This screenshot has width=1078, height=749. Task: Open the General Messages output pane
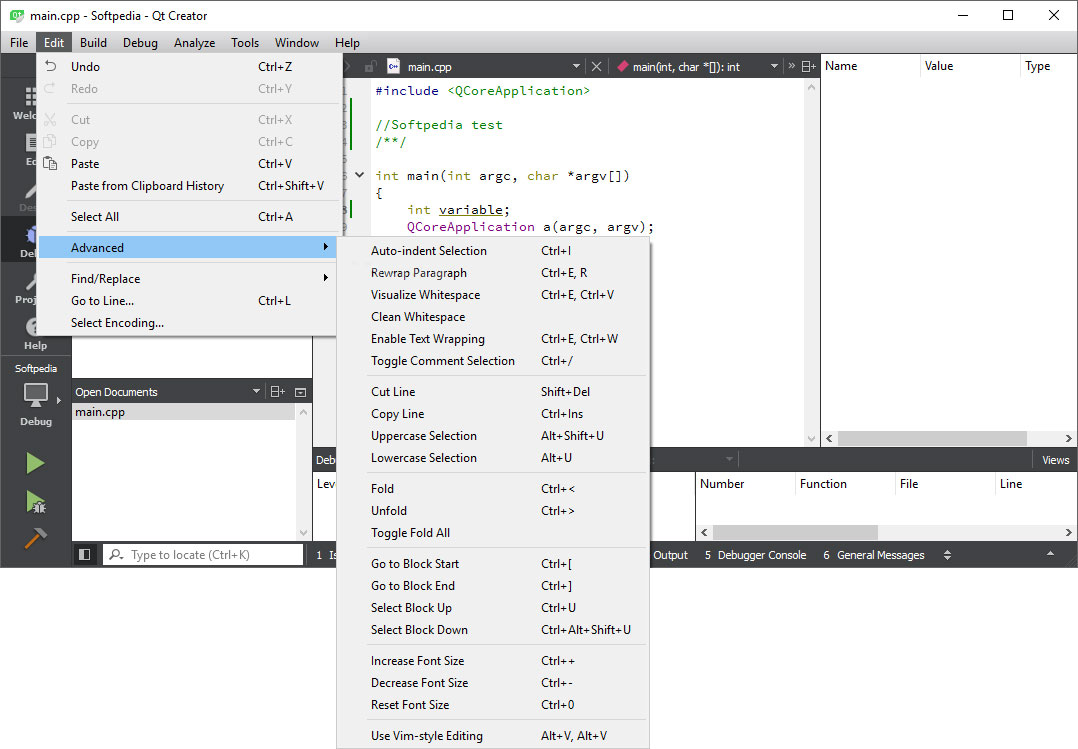pyautogui.click(x=873, y=555)
